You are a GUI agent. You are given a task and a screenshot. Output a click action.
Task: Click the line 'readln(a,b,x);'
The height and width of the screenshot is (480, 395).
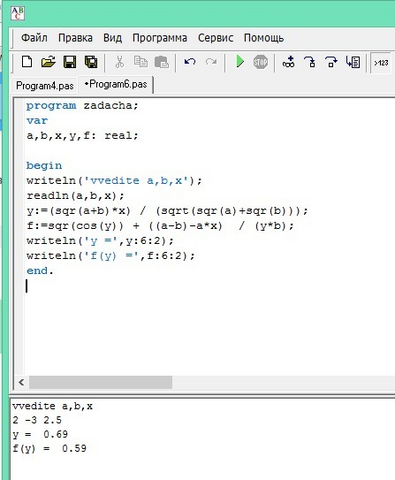[75, 196]
